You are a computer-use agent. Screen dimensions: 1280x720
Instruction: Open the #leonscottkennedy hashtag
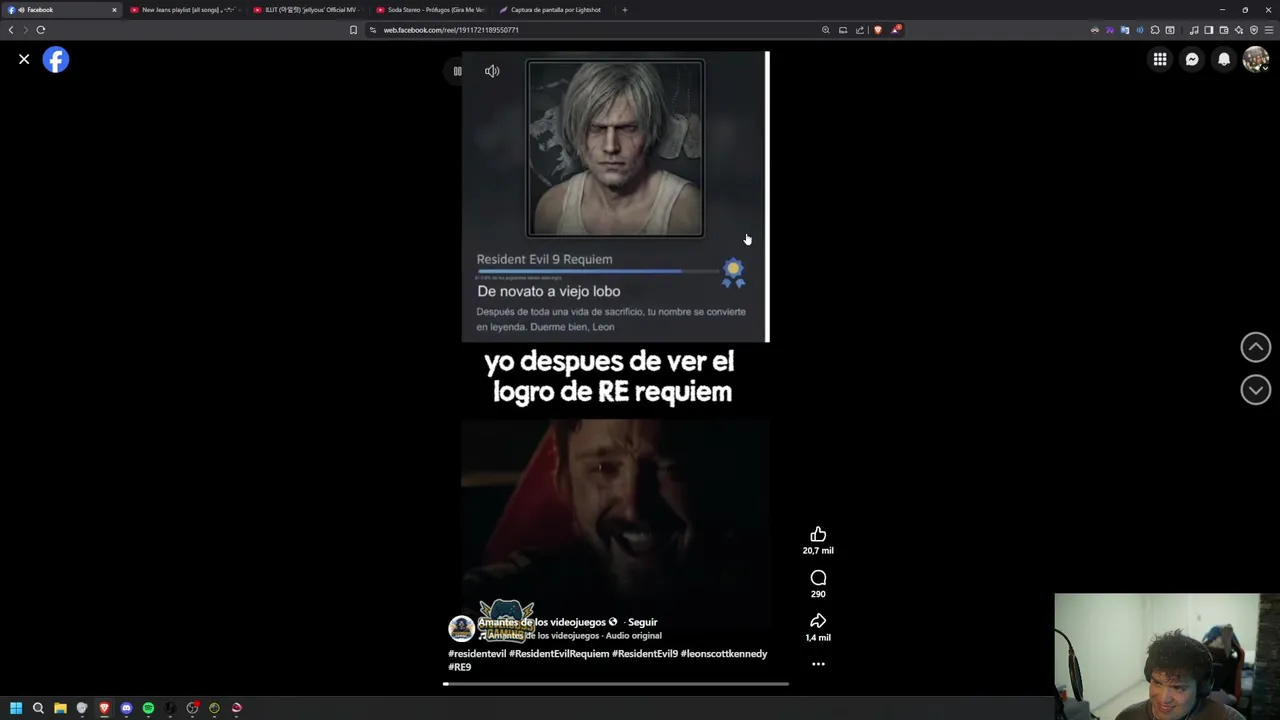coord(724,654)
